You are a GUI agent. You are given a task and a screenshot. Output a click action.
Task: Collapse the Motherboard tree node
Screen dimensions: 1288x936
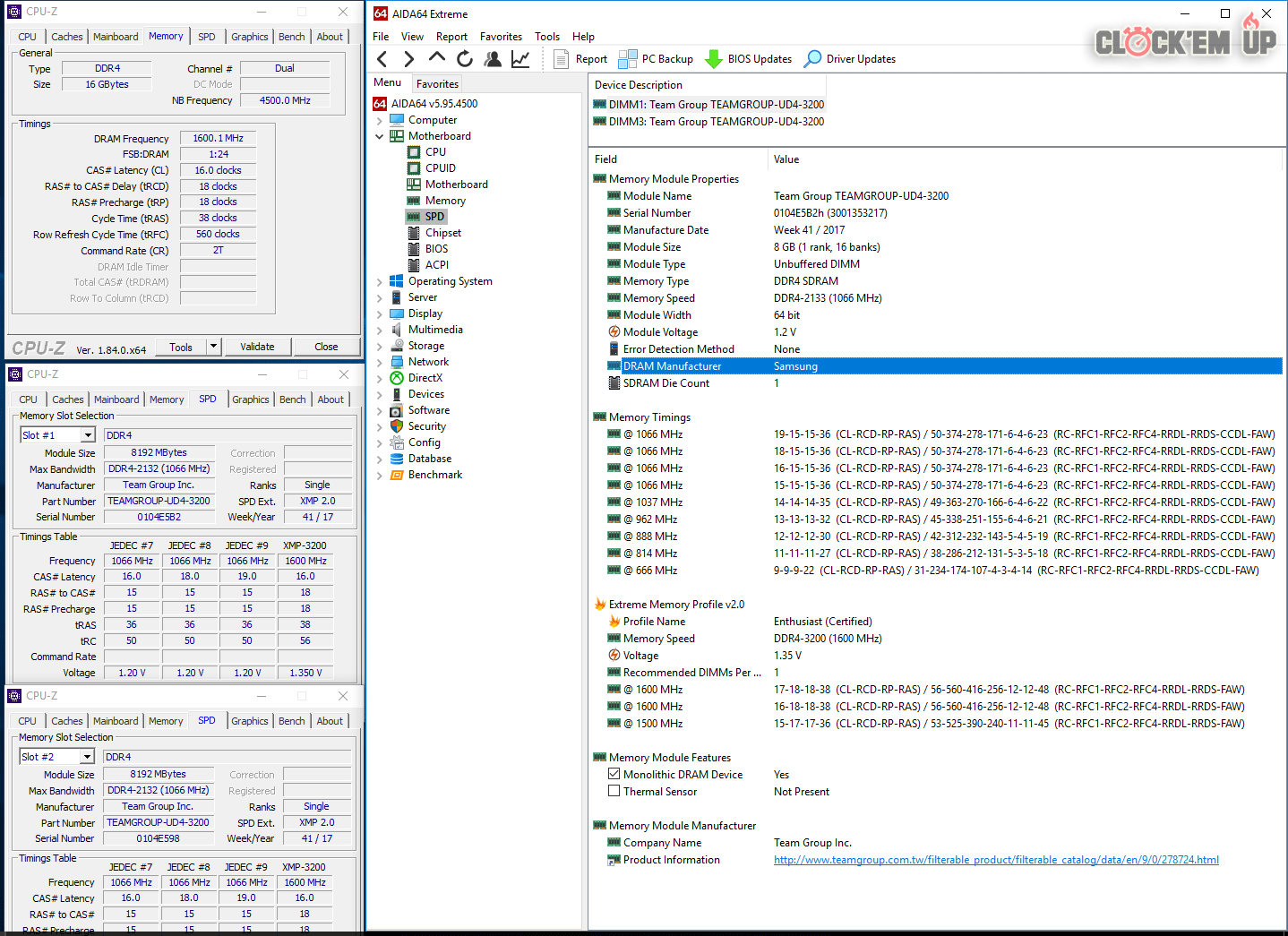click(380, 136)
